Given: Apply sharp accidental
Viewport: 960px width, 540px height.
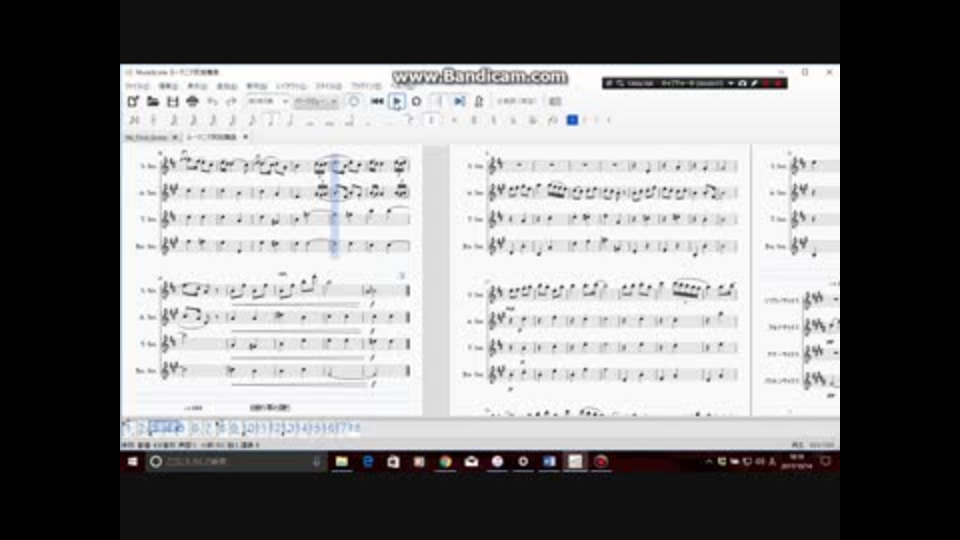Looking at the screenshot, I should point(474,121).
